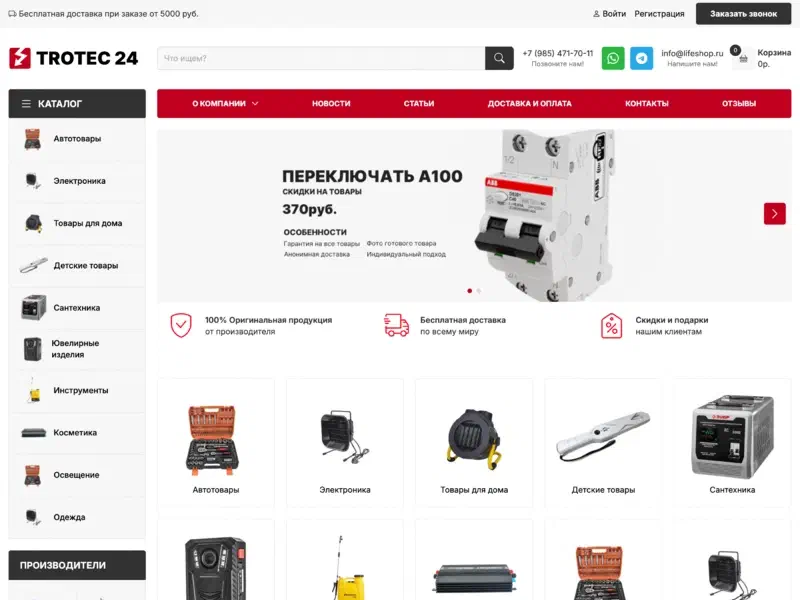The width and height of the screenshot is (800, 600).
Task: Focus the Что ищем? search field
Action: coord(321,58)
